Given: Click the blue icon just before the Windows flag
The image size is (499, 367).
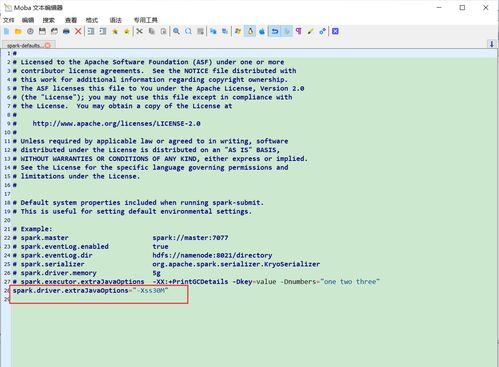Looking at the screenshot, I should point(225,31).
